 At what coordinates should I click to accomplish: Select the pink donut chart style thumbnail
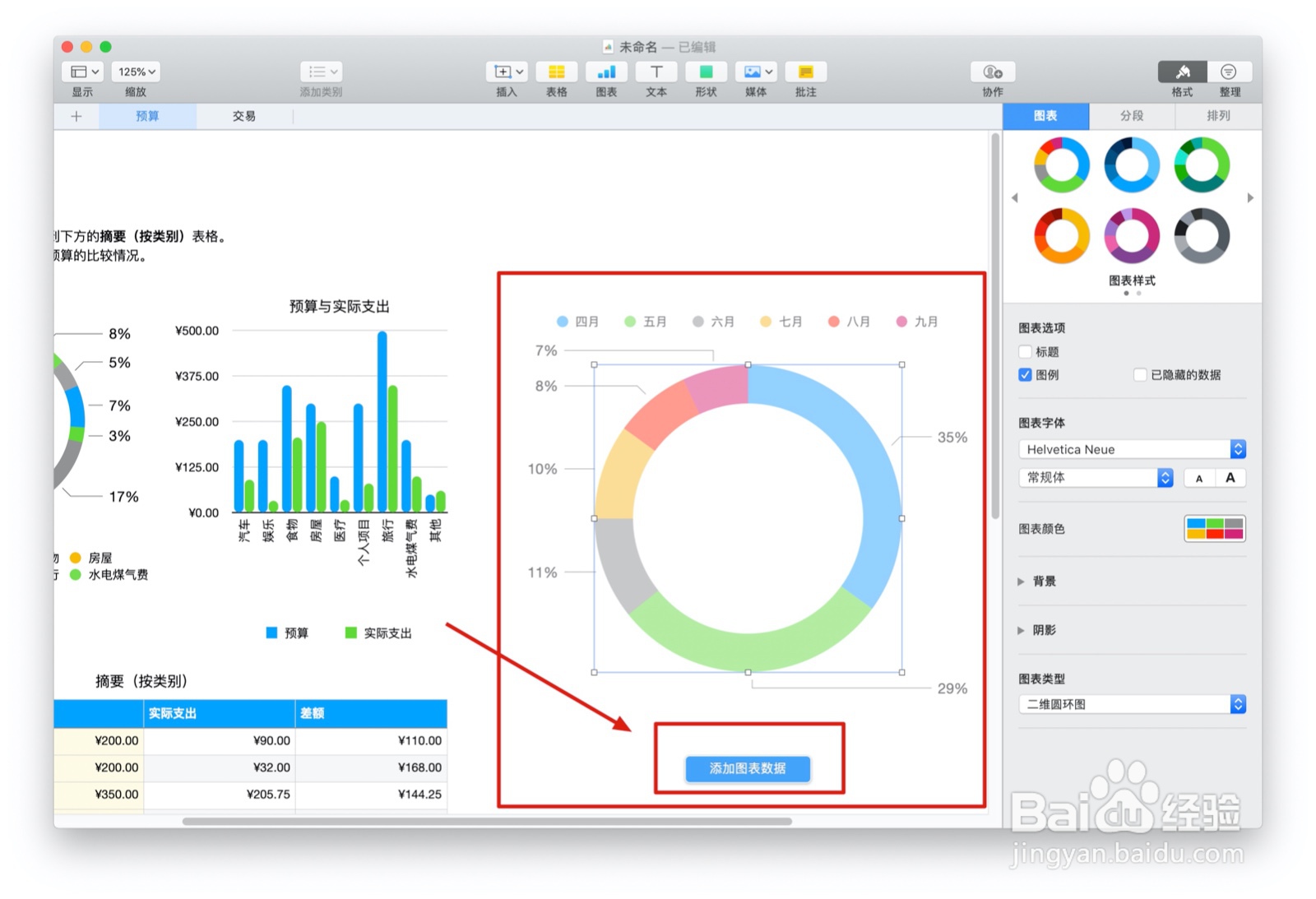coord(1132,236)
